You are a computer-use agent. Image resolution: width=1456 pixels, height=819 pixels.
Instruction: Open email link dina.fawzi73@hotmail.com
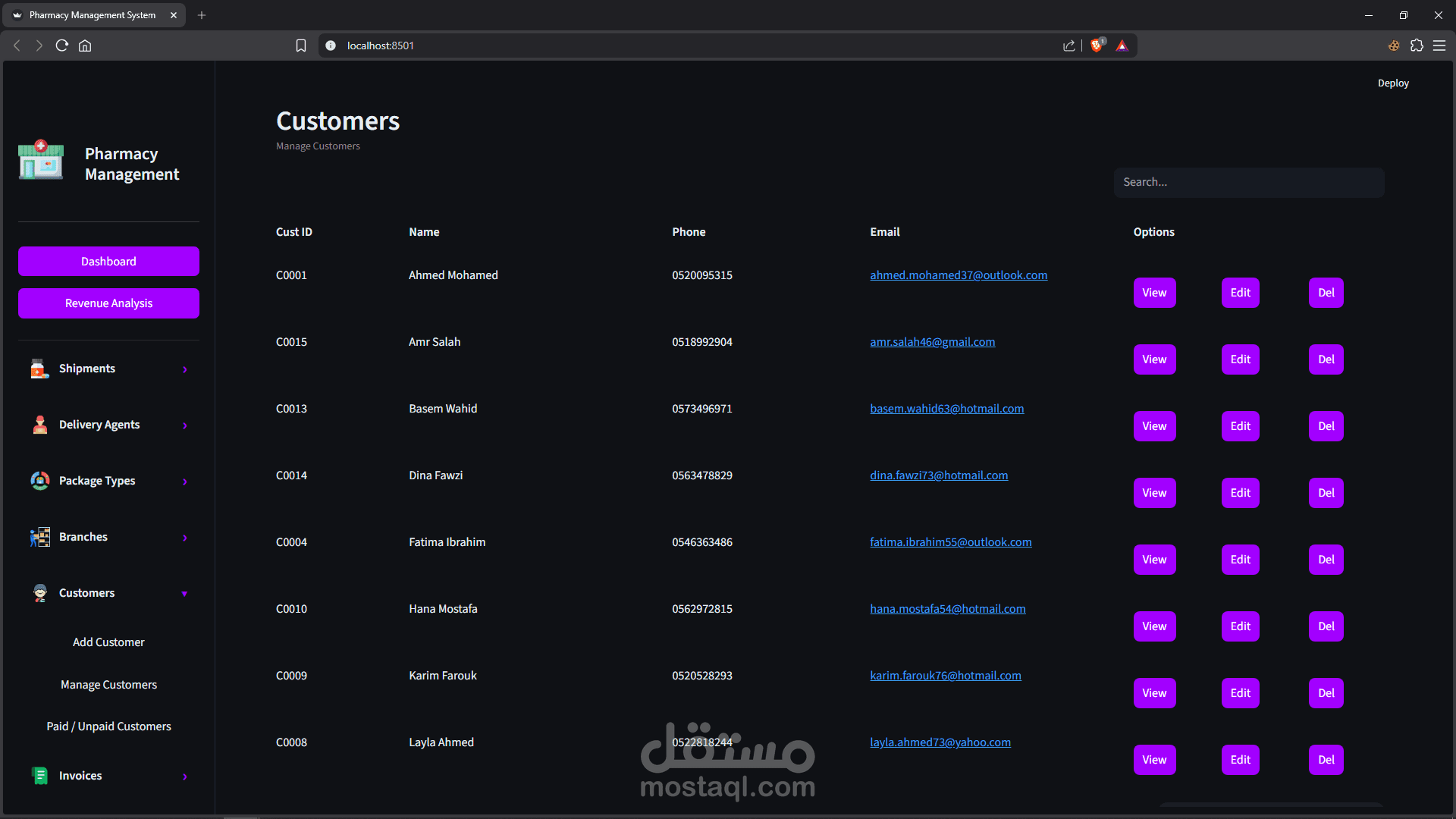939,475
